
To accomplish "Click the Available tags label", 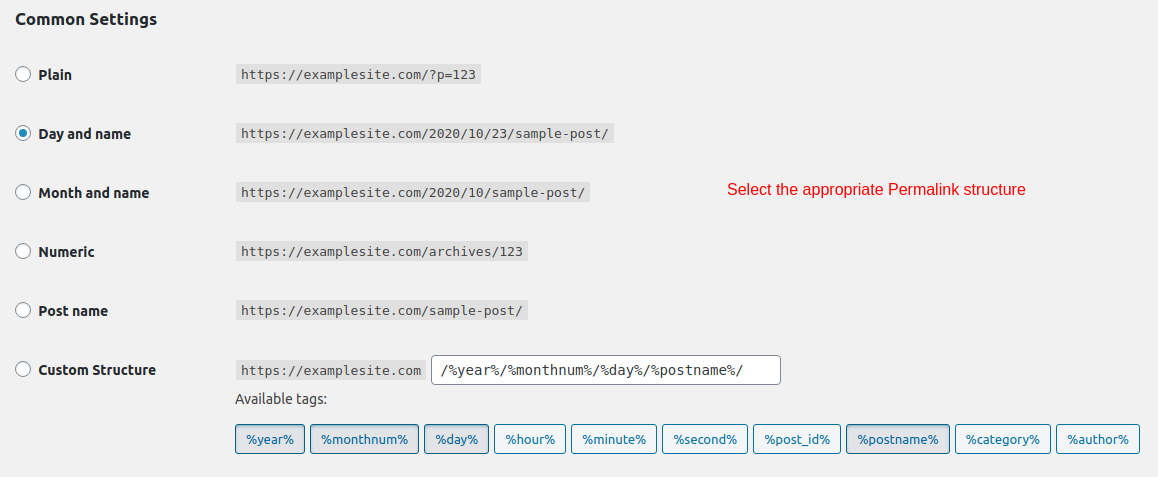I will click(281, 399).
